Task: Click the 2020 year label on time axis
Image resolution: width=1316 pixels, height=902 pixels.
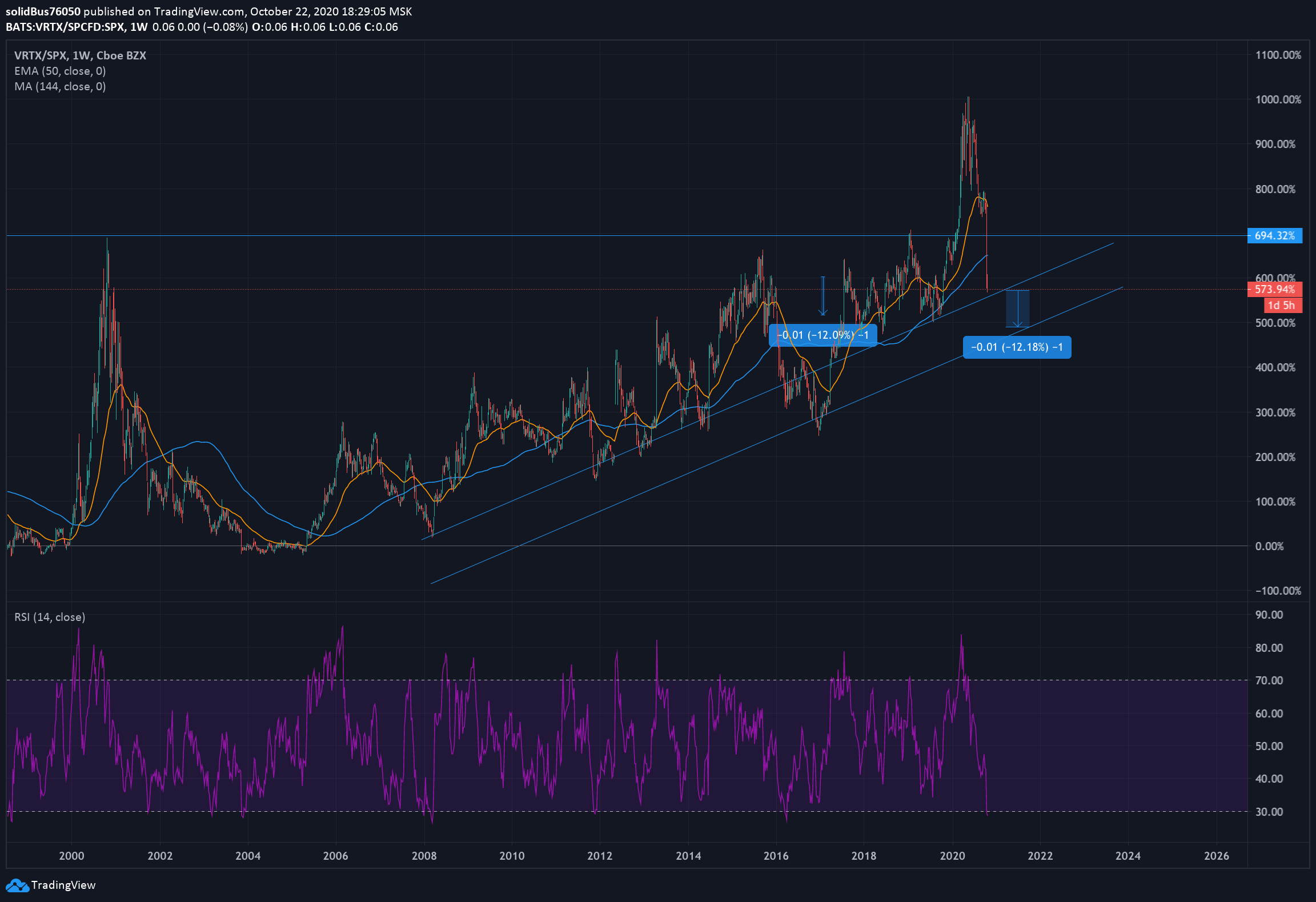Action: 952,856
